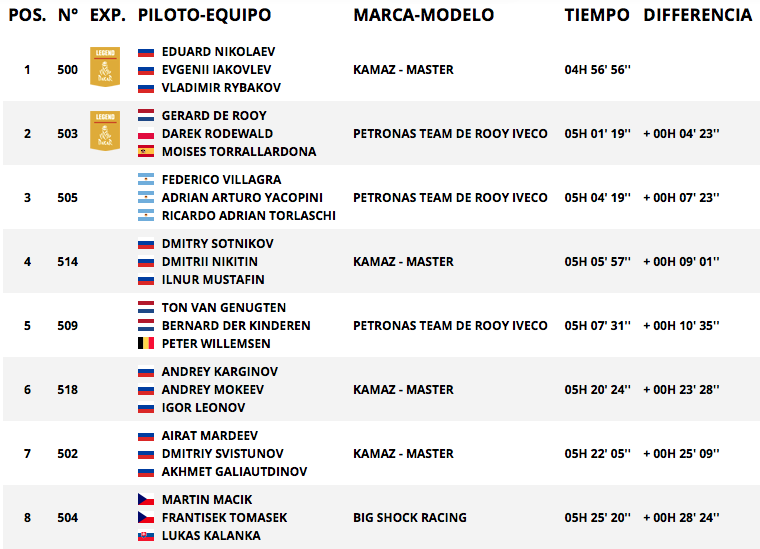Image resolution: width=760 pixels, height=549 pixels.
Task: Click the Spanish flag beside Moises Torrallardona
Action: (x=146, y=152)
